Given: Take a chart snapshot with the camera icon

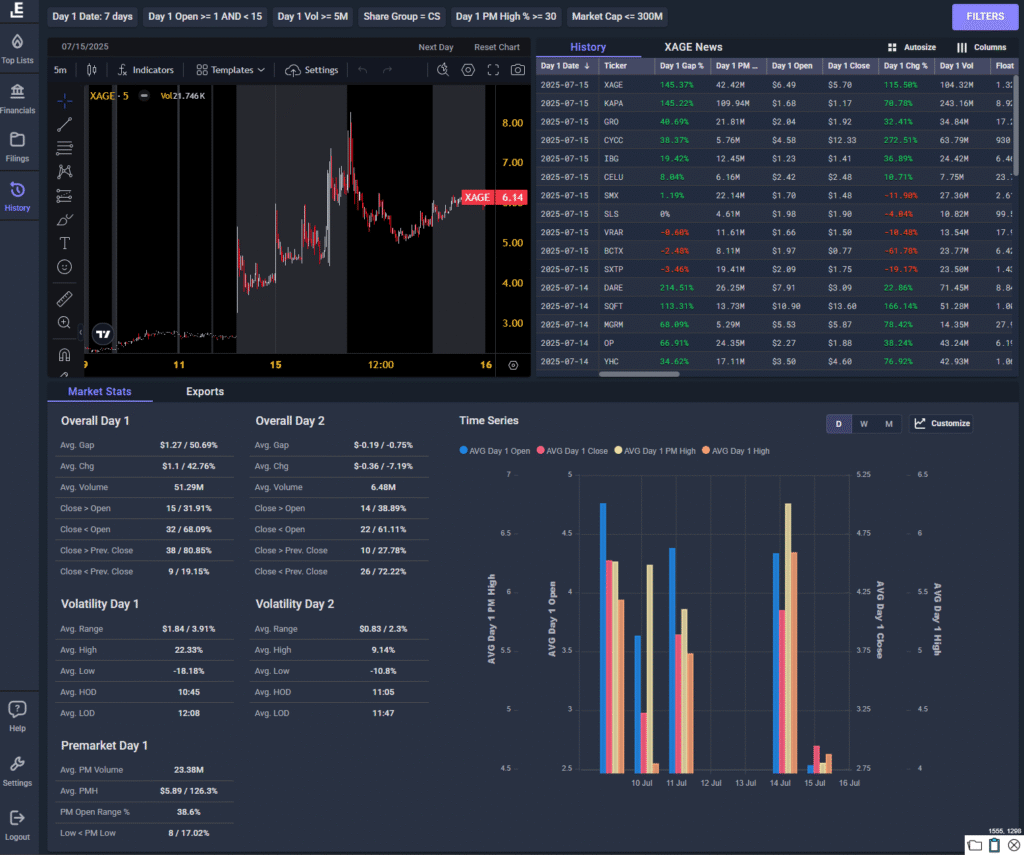Looking at the screenshot, I should click(x=517, y=70).
